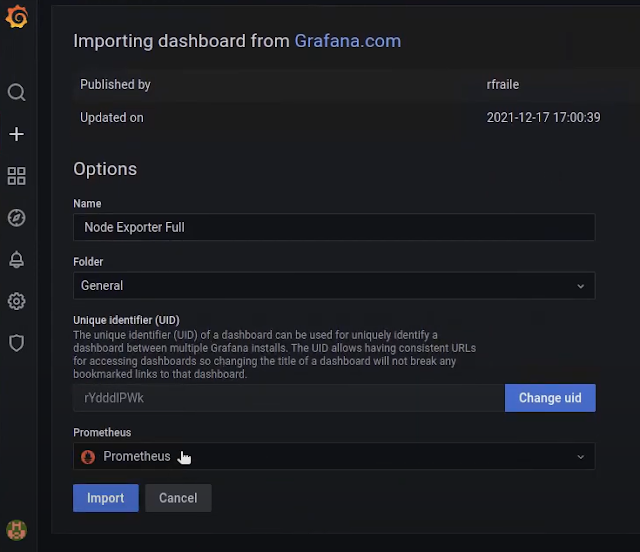The width and height of the screenshot is (640, 552).
Task: Open the Configuration gear icon
Action: click(17, 301)
